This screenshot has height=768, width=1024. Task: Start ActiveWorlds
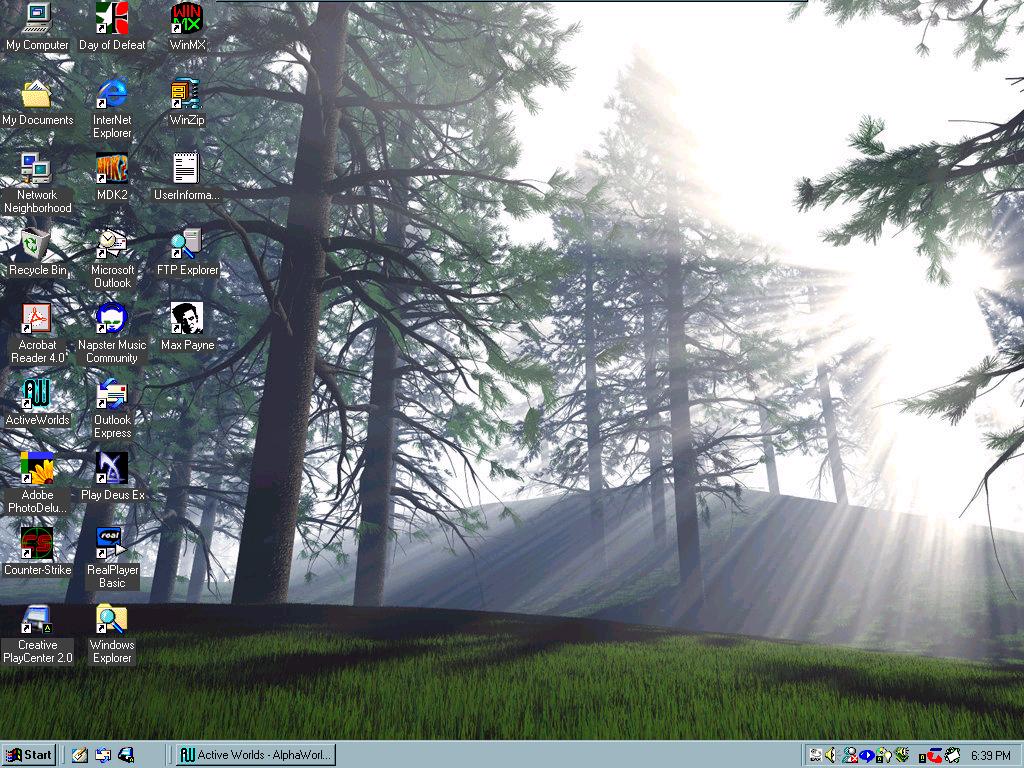click(37, 395)
